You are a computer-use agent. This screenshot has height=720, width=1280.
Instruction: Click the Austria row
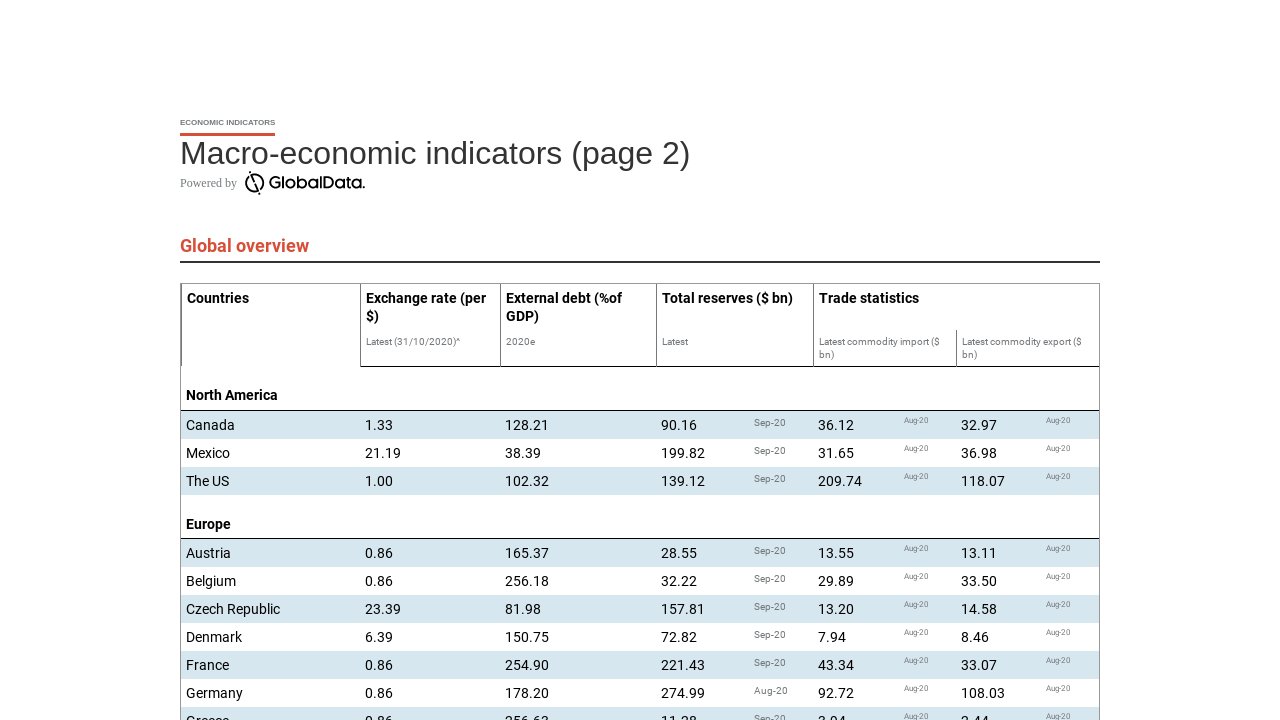point(208,553)
